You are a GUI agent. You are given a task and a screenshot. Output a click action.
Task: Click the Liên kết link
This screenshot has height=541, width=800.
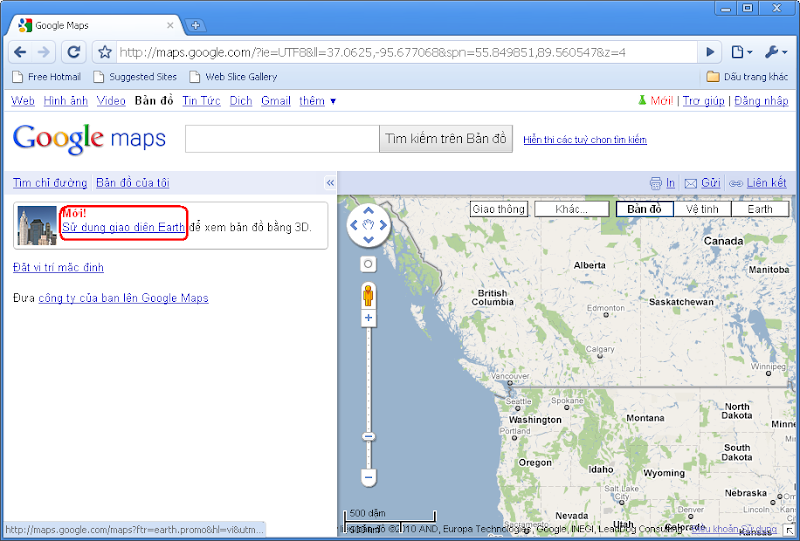(x=766, y=183)
